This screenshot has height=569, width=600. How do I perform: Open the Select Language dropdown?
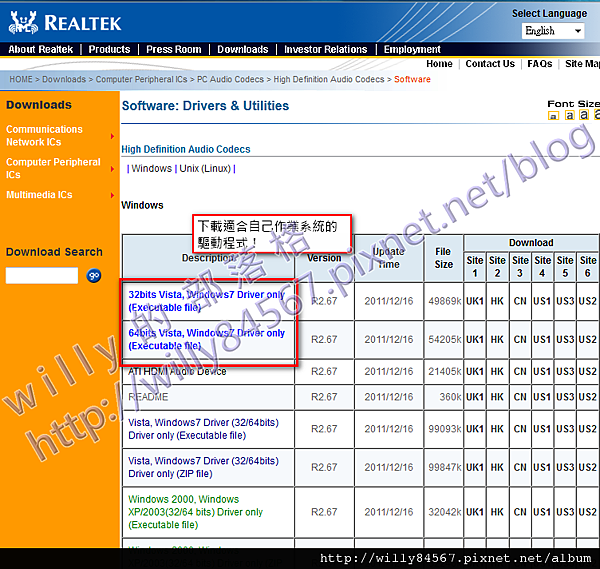[x=553, y=31]
